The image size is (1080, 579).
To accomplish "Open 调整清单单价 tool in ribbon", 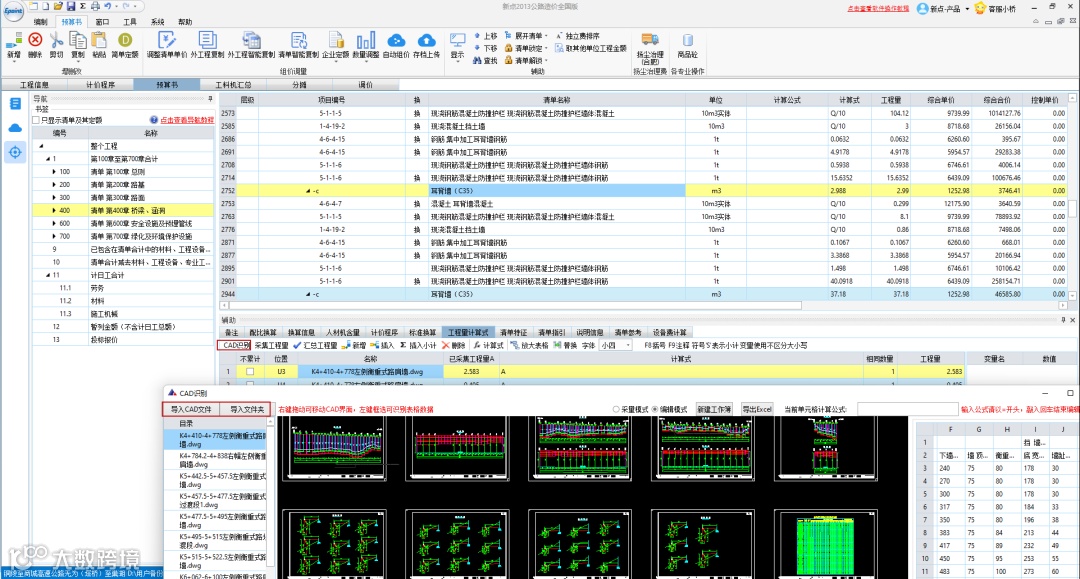I will (167, 45).
